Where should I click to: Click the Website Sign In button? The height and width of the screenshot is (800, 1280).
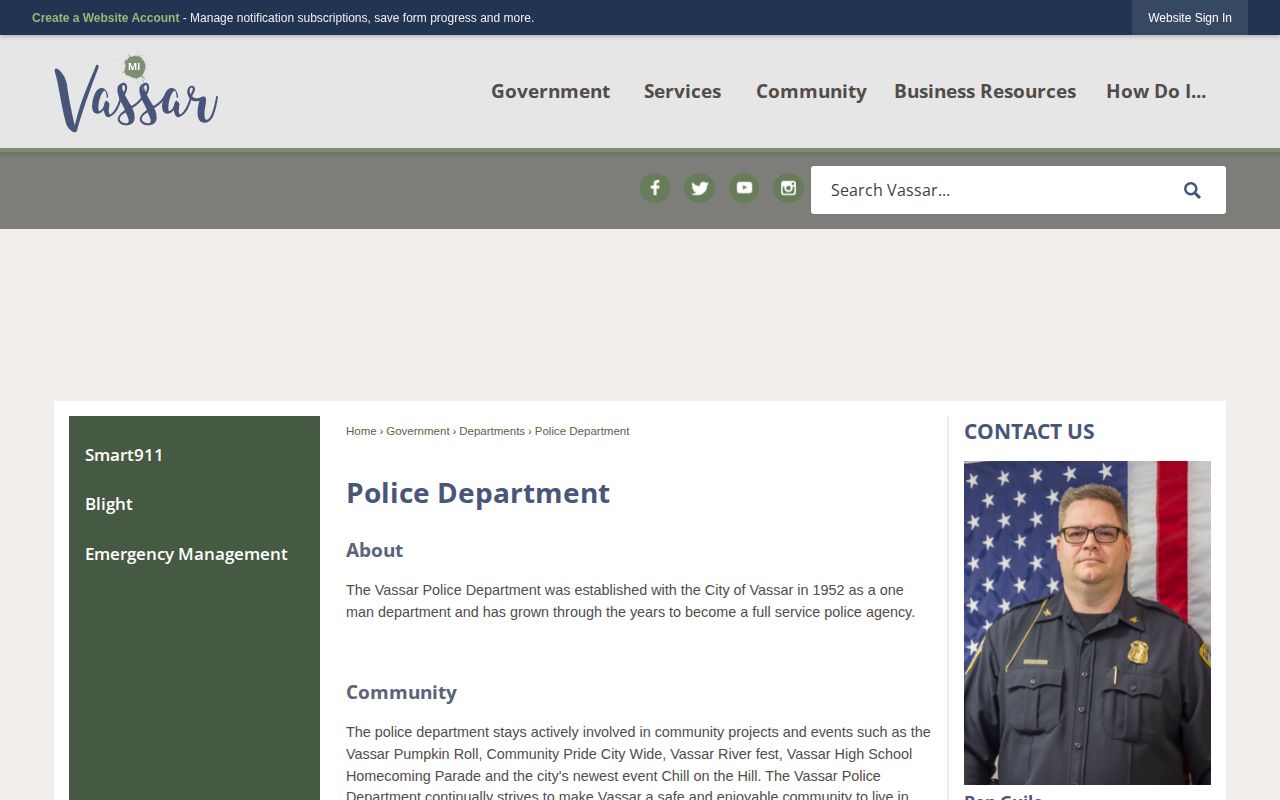(x=1190, y=18)
